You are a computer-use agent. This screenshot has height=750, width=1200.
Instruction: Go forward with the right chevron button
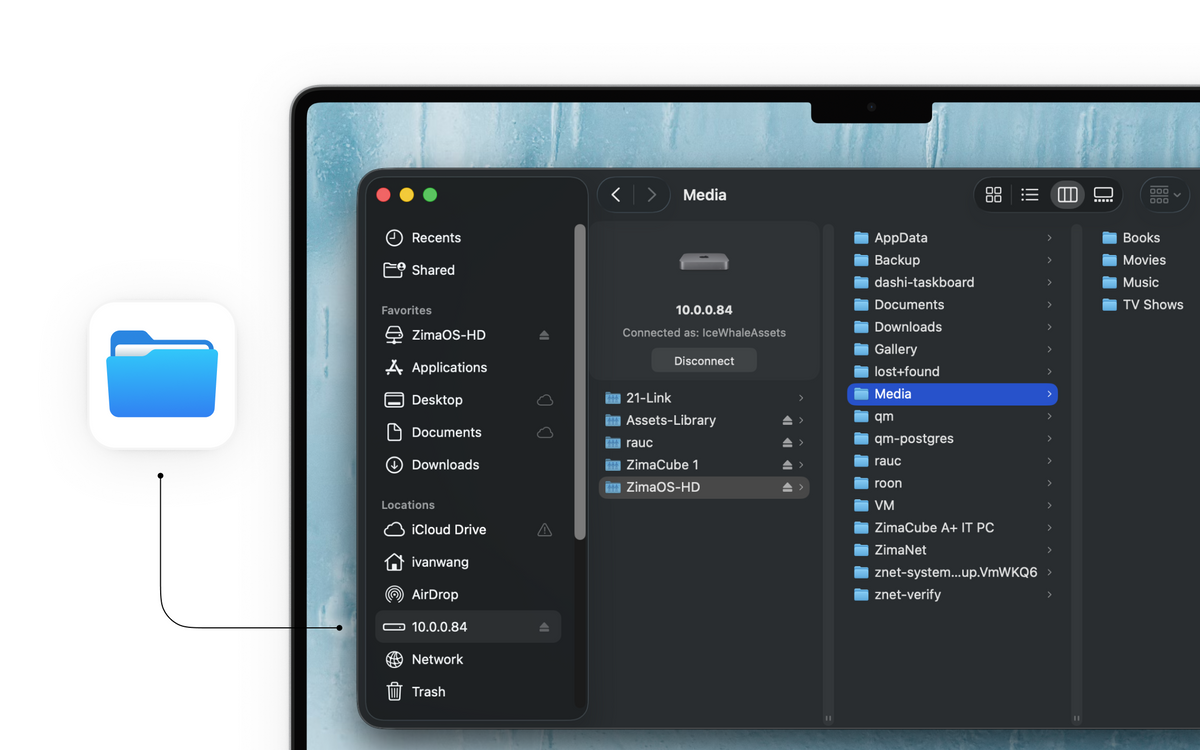(x=652, y=195)
